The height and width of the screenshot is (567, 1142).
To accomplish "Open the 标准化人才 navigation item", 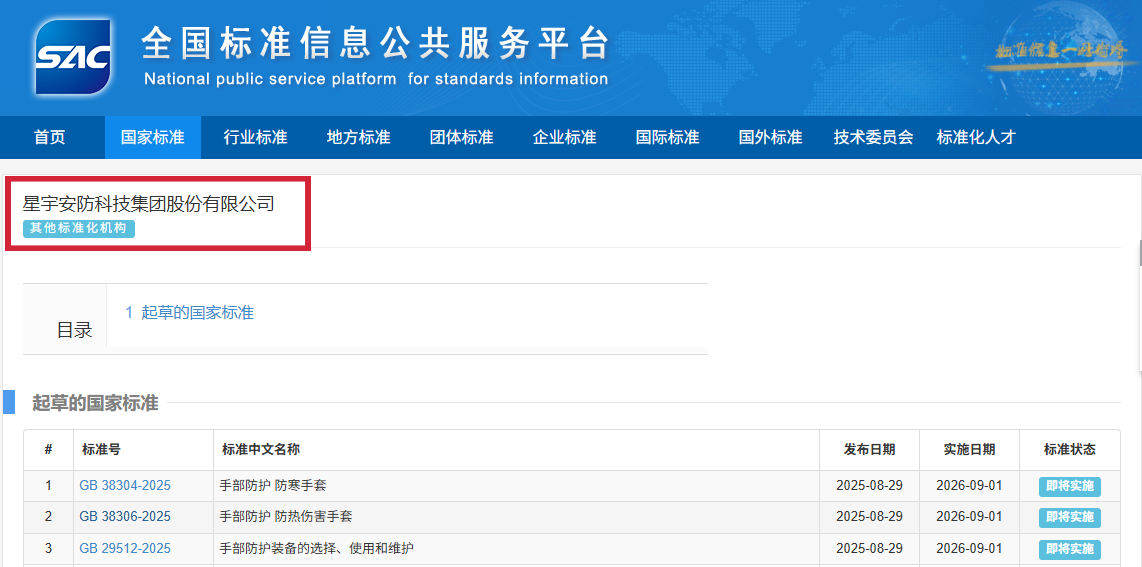I will (976, 137).
